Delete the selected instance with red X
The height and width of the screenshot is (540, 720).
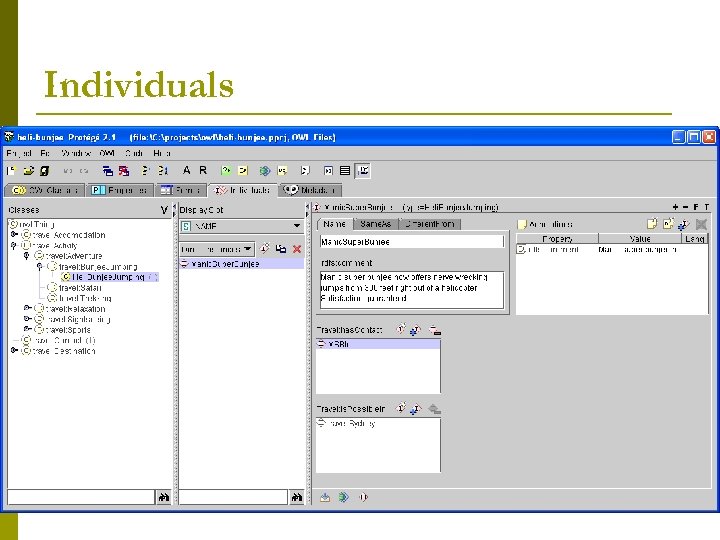point(297,249)
